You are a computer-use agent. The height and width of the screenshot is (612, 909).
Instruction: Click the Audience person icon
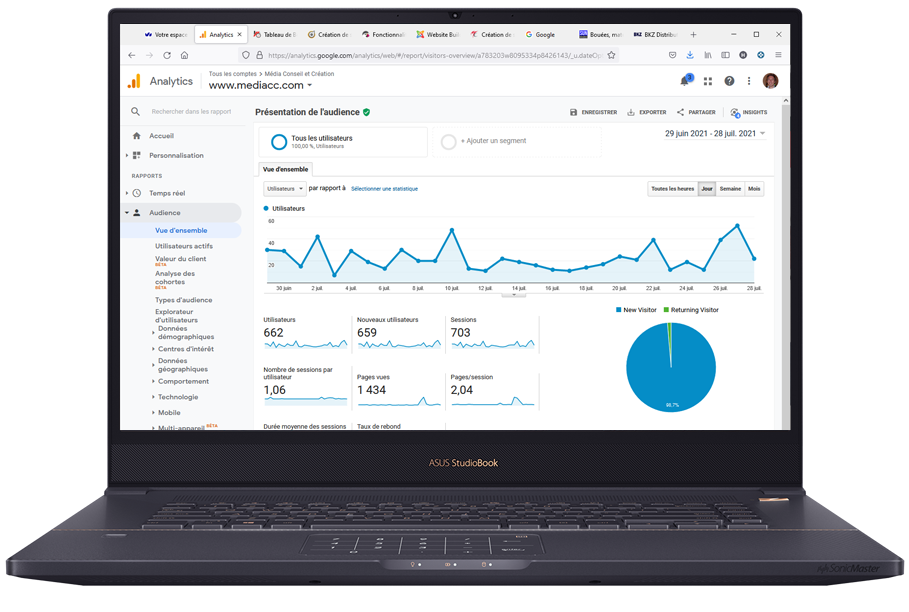click(137, 211)
